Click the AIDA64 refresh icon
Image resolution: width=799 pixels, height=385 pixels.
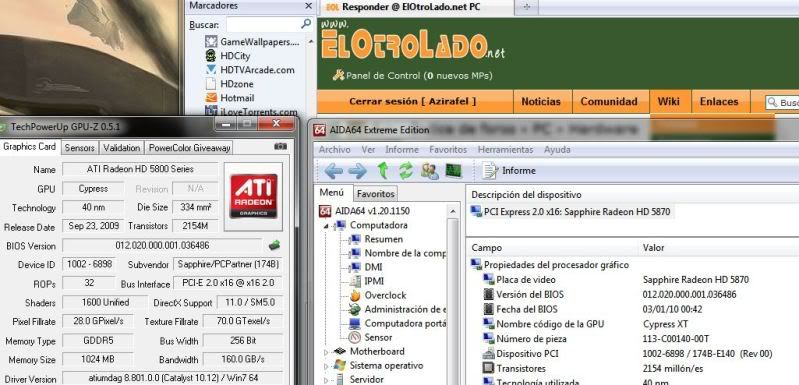pos(406,171)
